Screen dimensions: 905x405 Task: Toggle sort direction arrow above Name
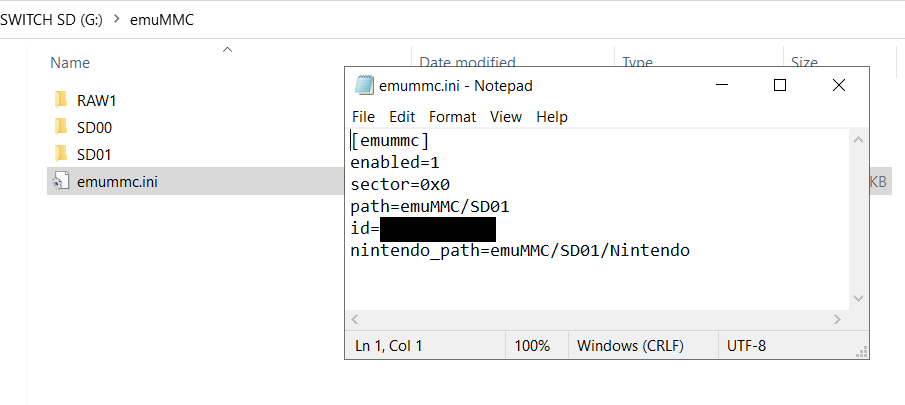(227, 50)
